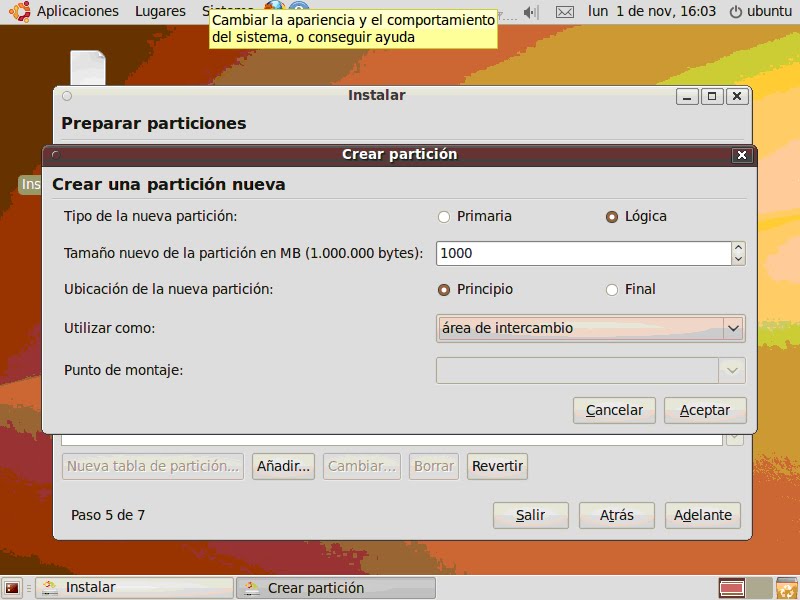Click the document icon on the desktop
The height and width of the screenshot is (600, 800).
click(x=88, y=68)
